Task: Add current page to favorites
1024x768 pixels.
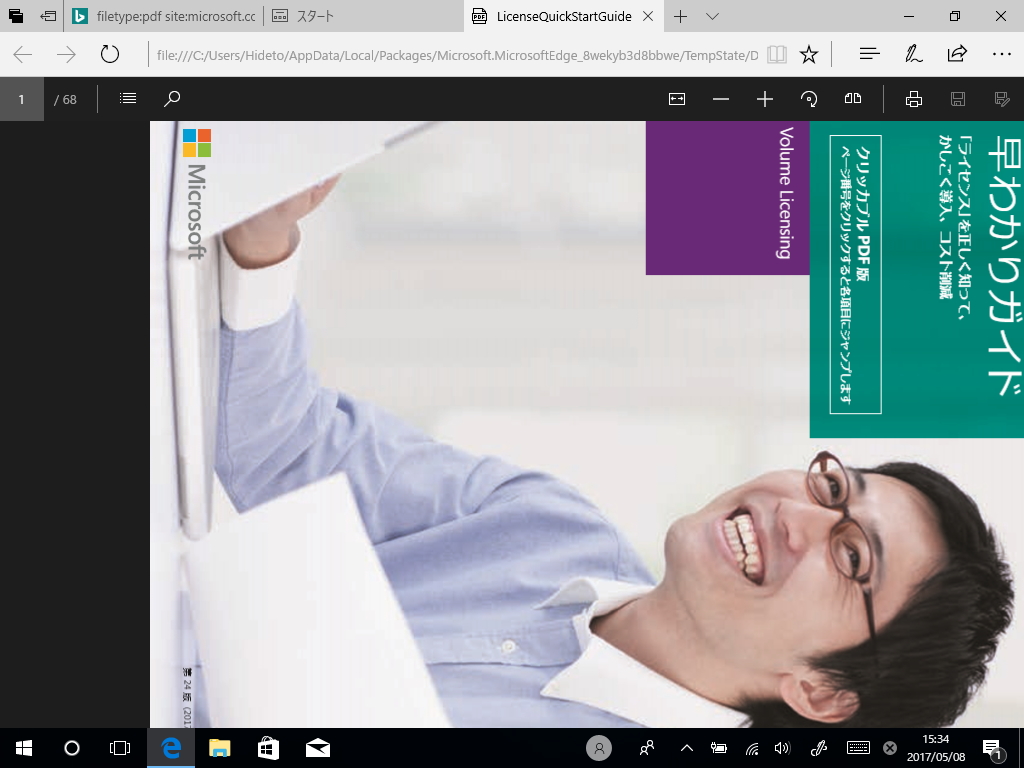Action: [x=808, y=53]
